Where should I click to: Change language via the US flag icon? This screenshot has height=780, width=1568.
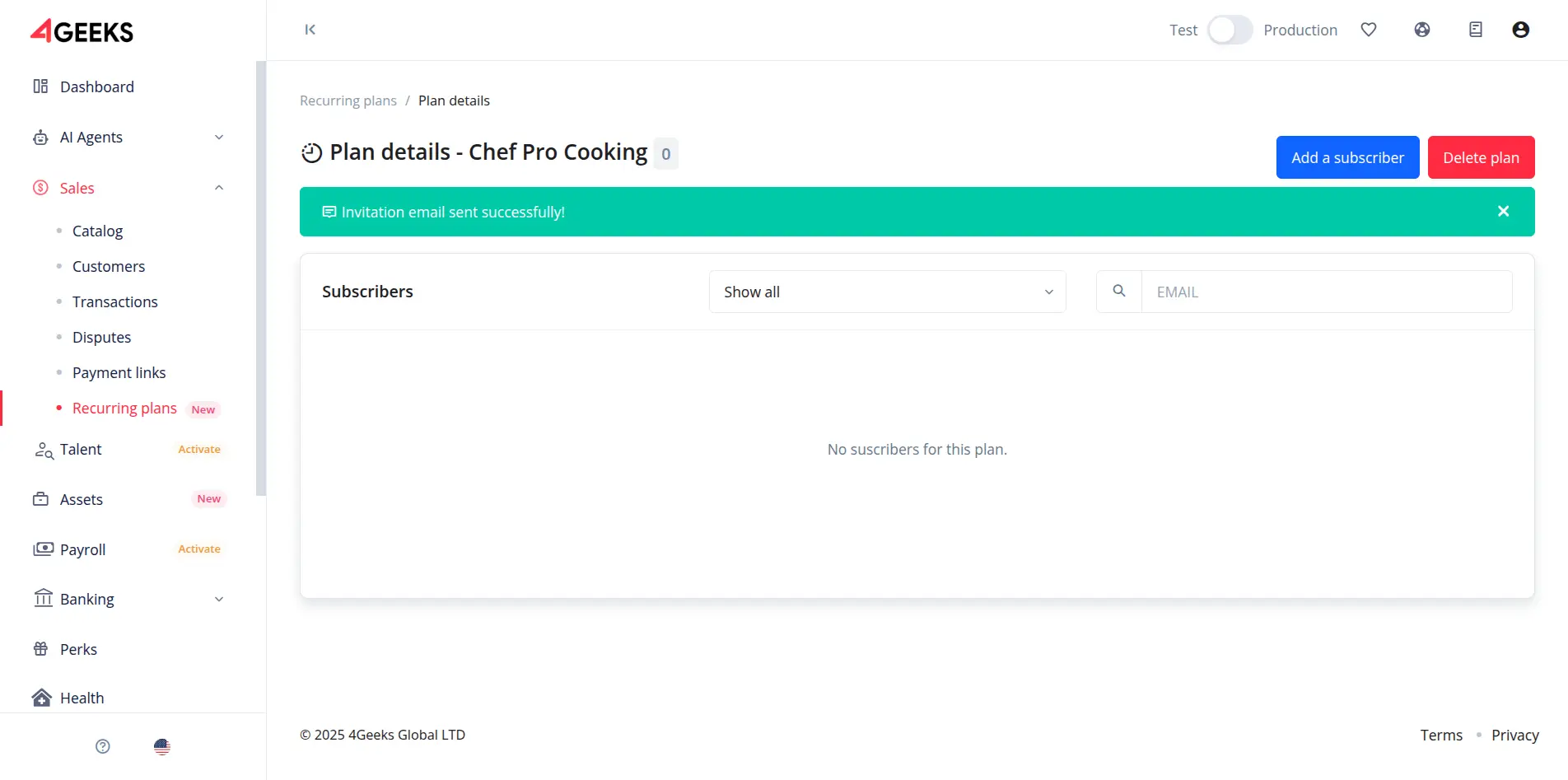(162, 746)
